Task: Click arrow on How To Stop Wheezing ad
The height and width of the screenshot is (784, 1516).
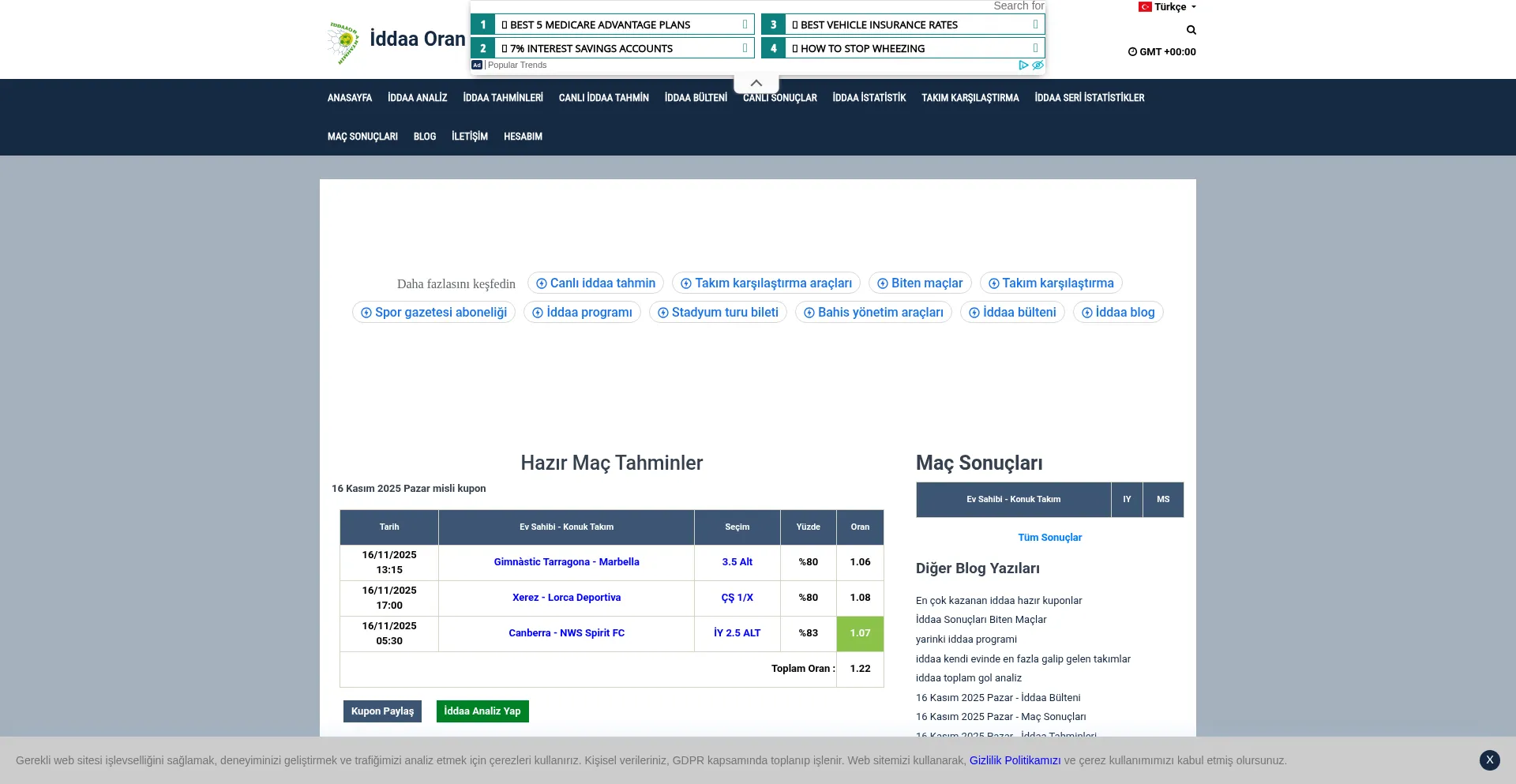Action: coord(1034,48)
